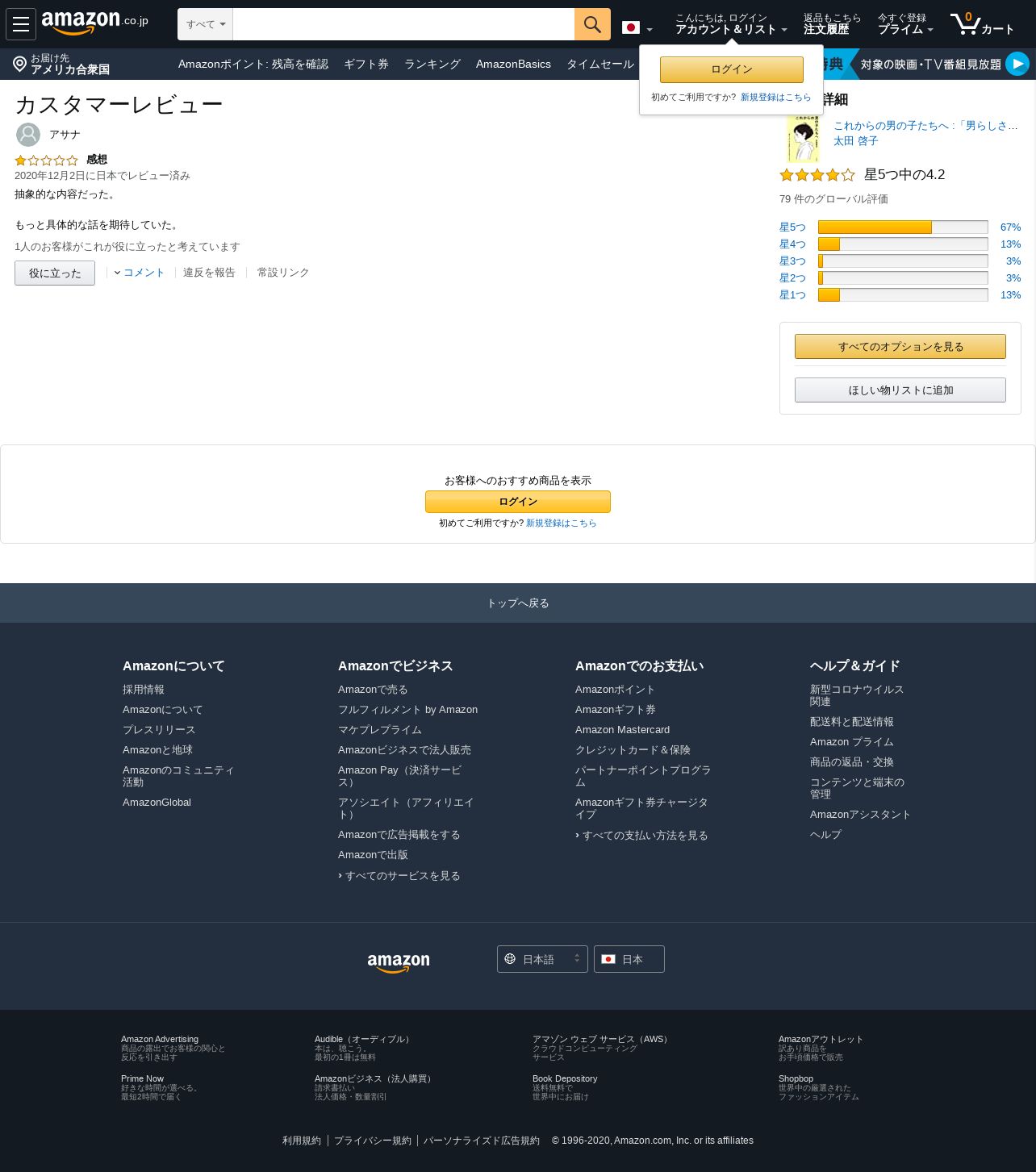Screen dimensions: 1036x1172
Task: Open プレスリリース footer link
Action: click(x=159, y=730)
